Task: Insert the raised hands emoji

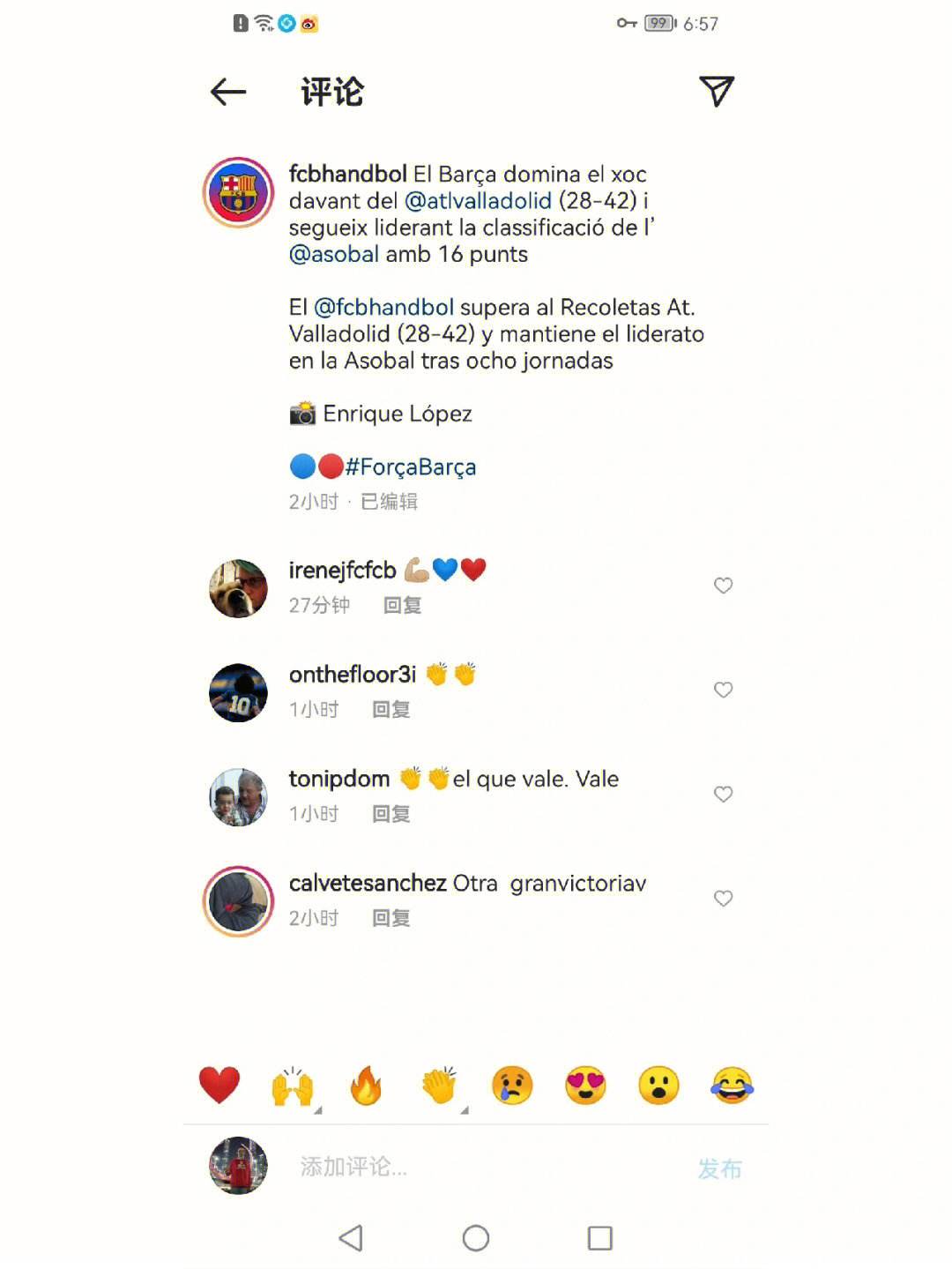Action: pos(293,1086)
